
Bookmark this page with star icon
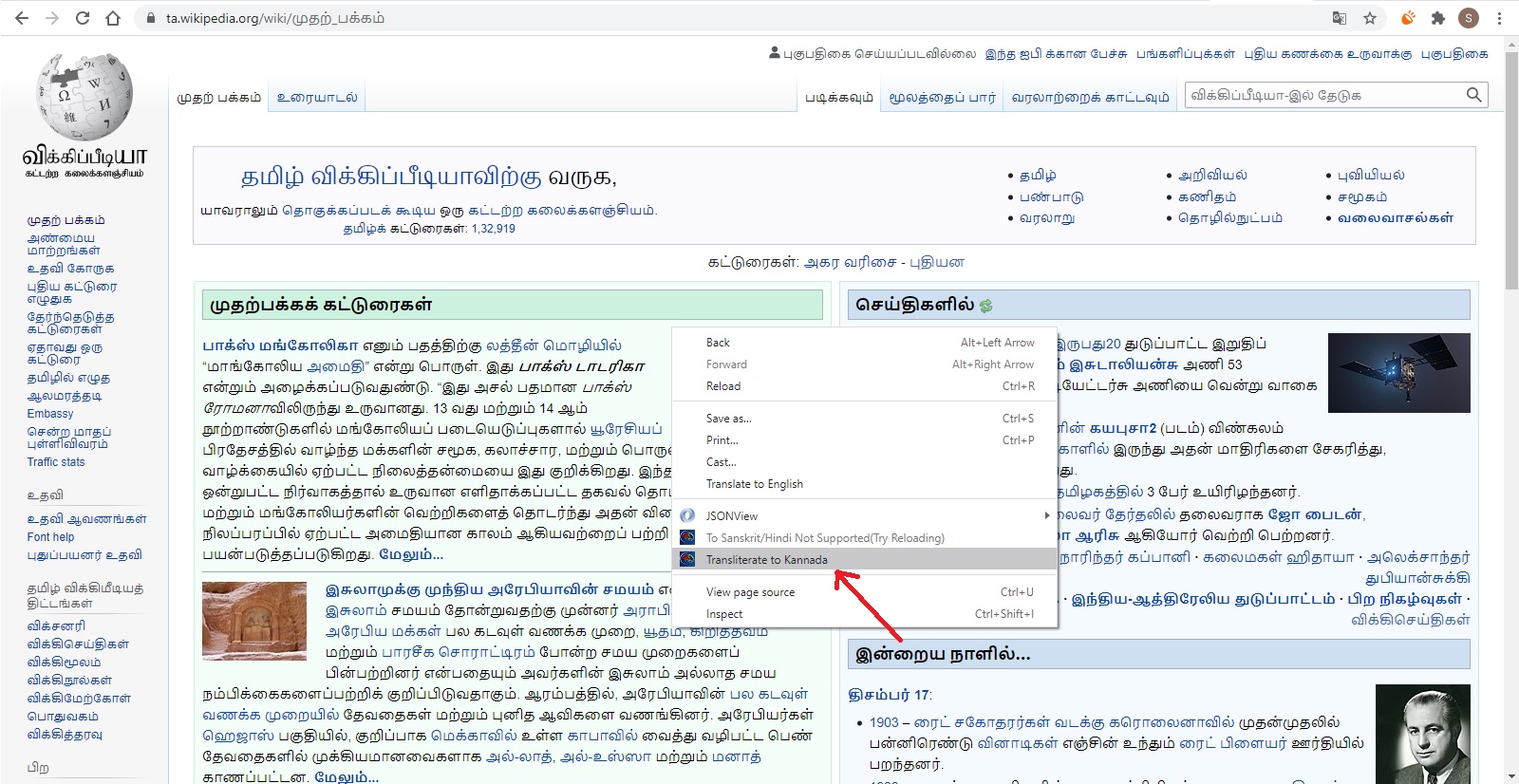[1370, 18]
